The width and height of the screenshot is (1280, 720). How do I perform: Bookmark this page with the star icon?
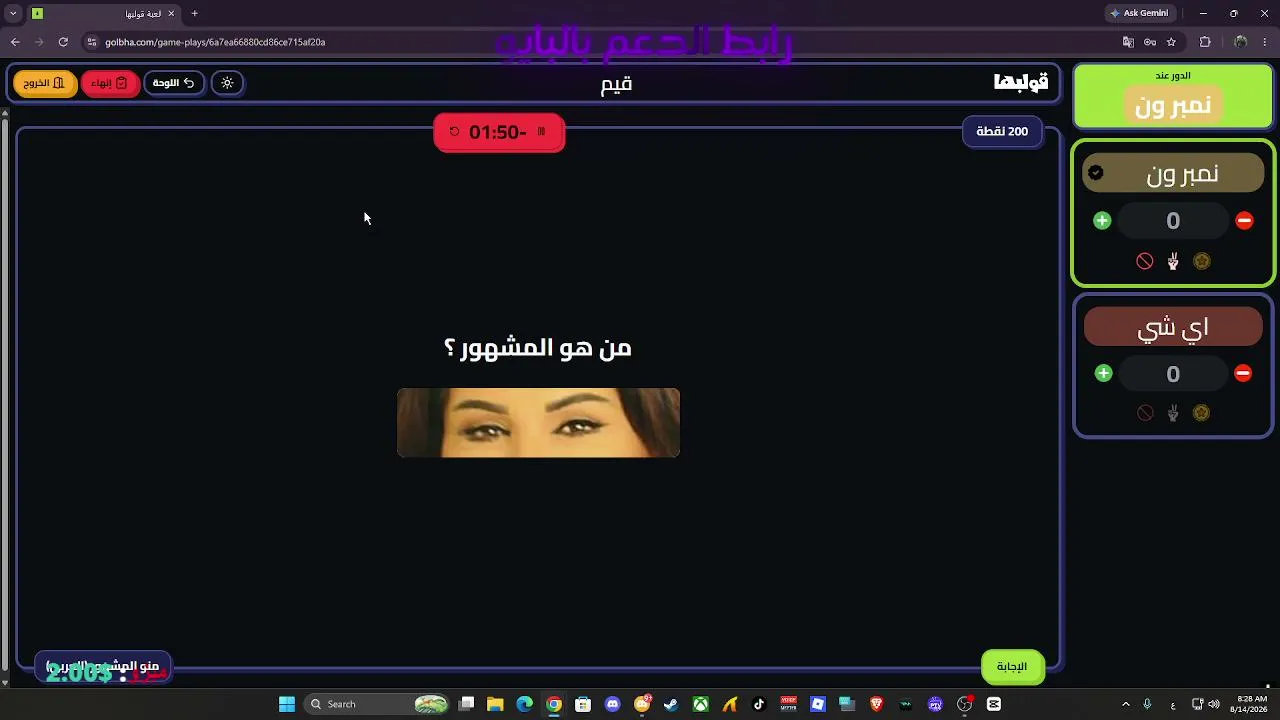(x=1171, y=42)
